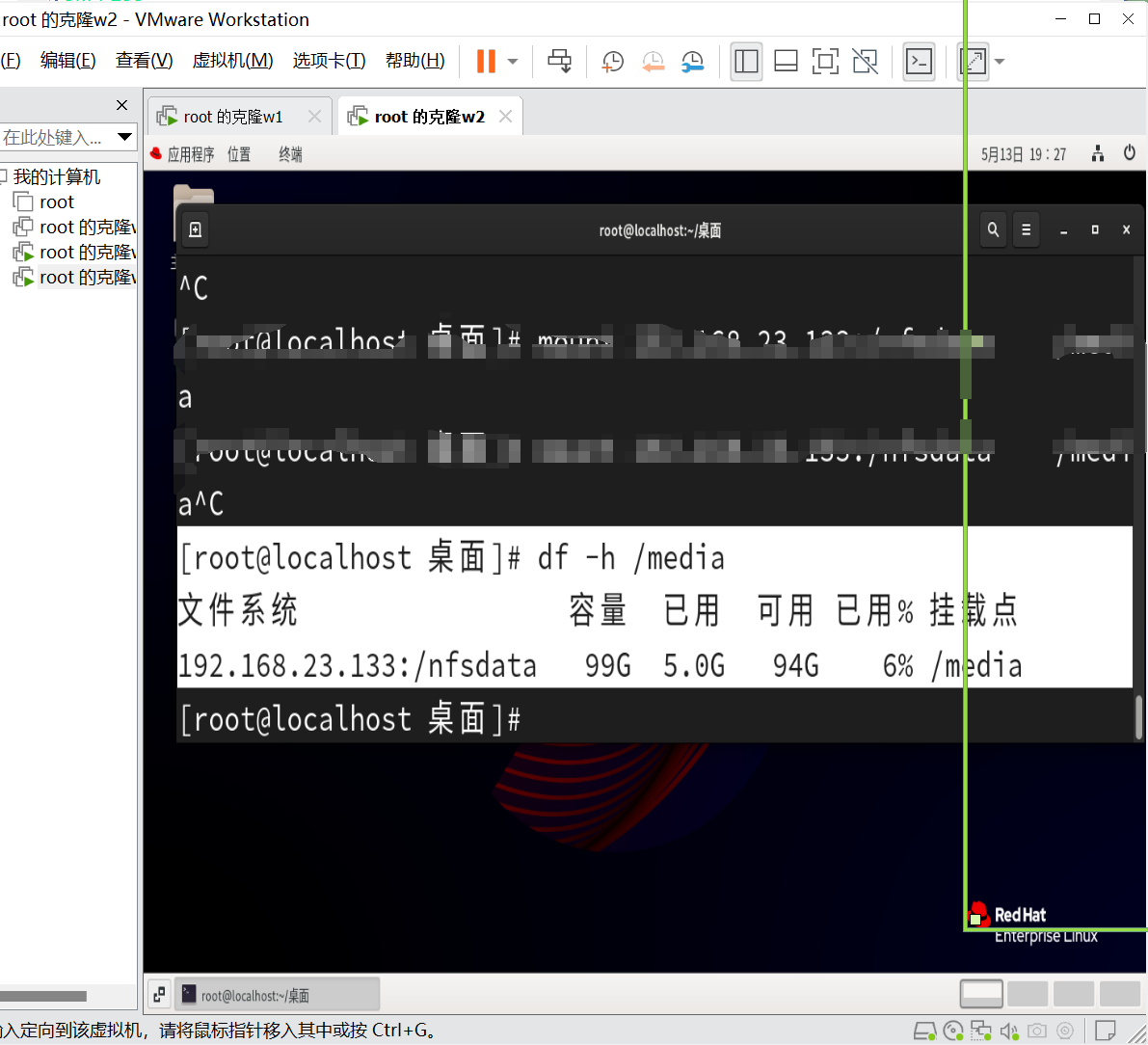This screenshot has width=1148, height=1045.
Task: Toggle the console view with the terminal icon
Action: (x=919, y=61)
